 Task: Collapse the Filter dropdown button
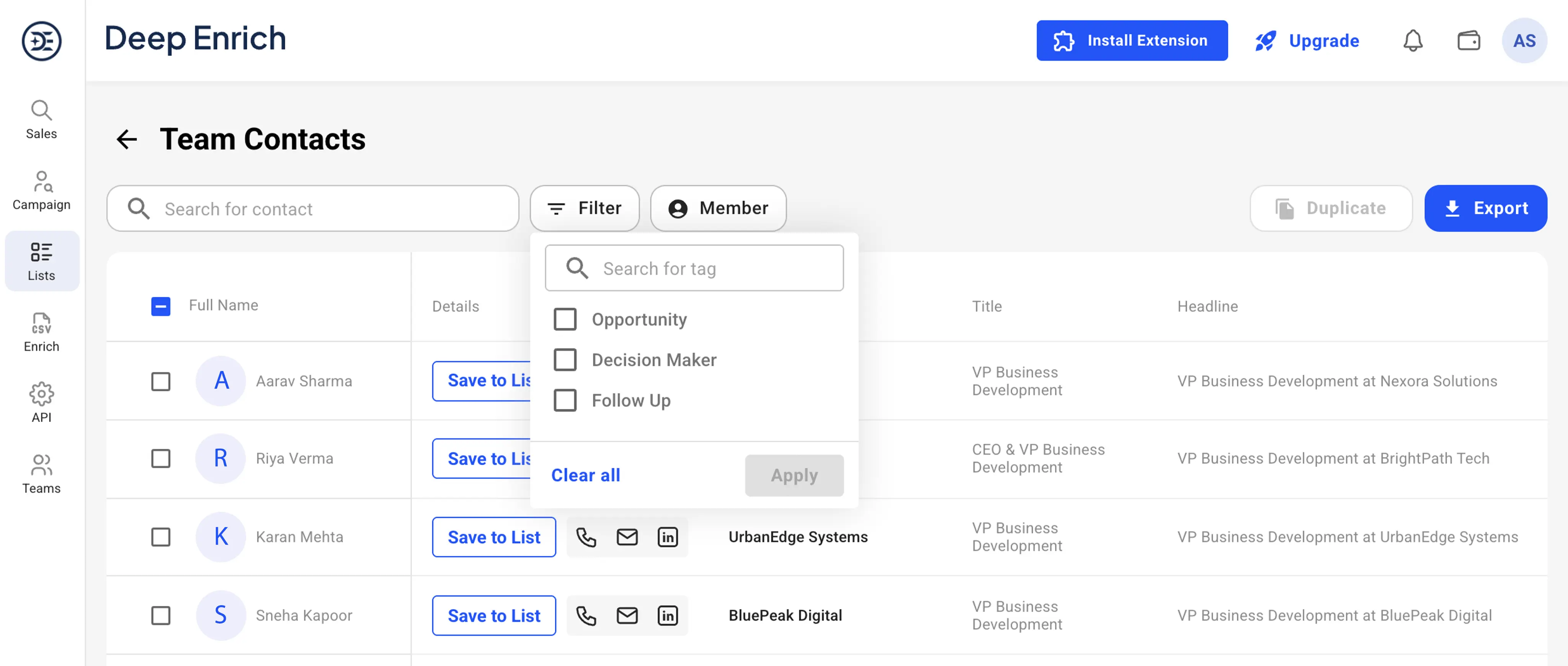(584, 208)
